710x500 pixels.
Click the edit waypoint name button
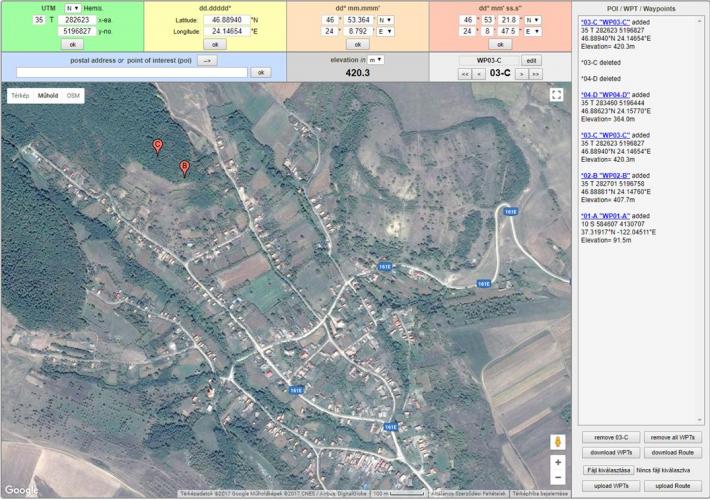[533, 60]
